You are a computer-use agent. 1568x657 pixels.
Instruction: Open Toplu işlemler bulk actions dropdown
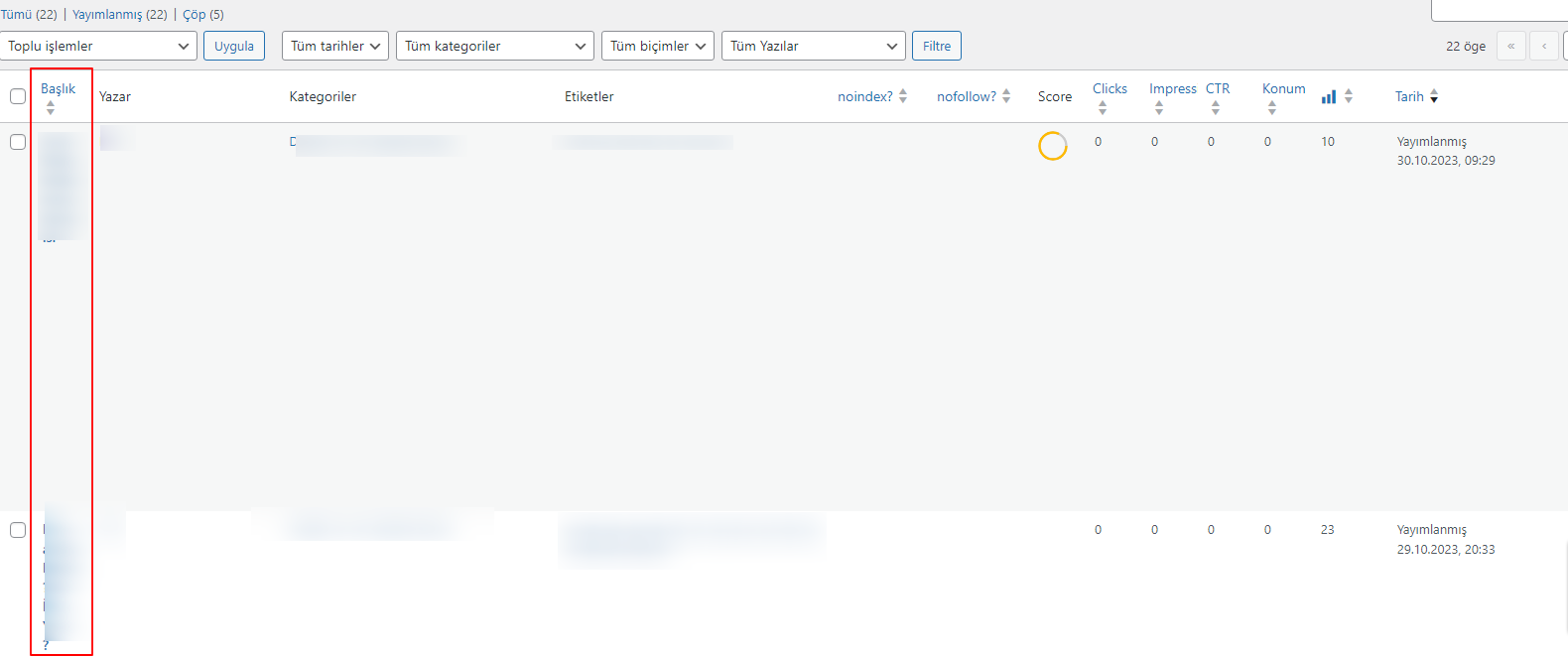click(98, 46)
